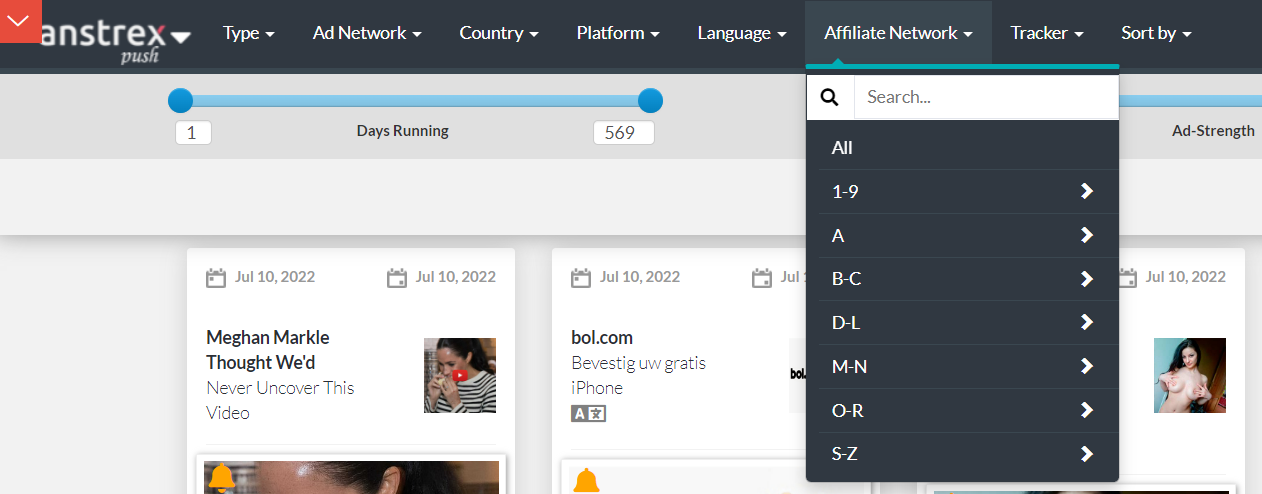Click first calendar icon on bol.com card
Screen dimensions: 1262x494
581,278
